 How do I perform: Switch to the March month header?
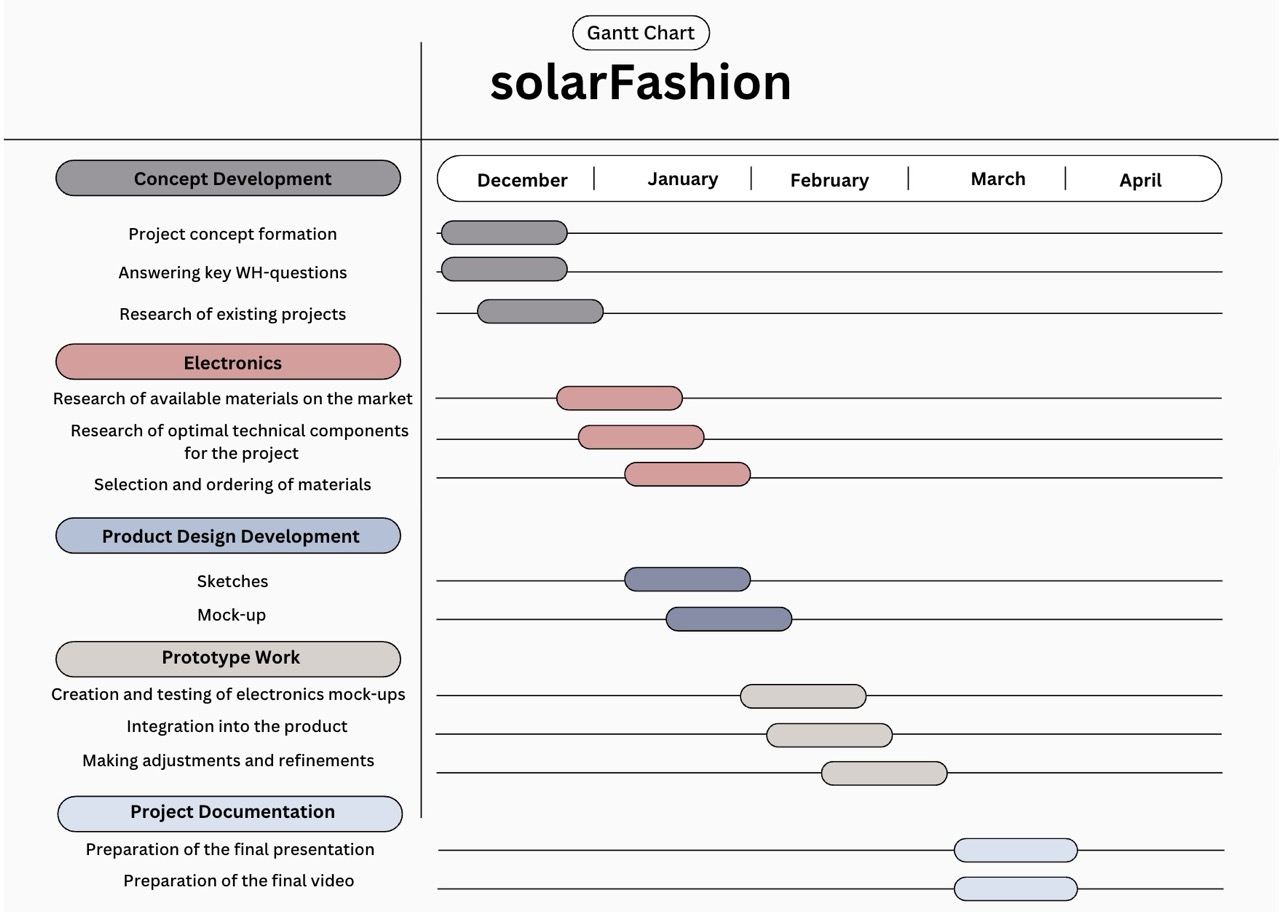997,179
